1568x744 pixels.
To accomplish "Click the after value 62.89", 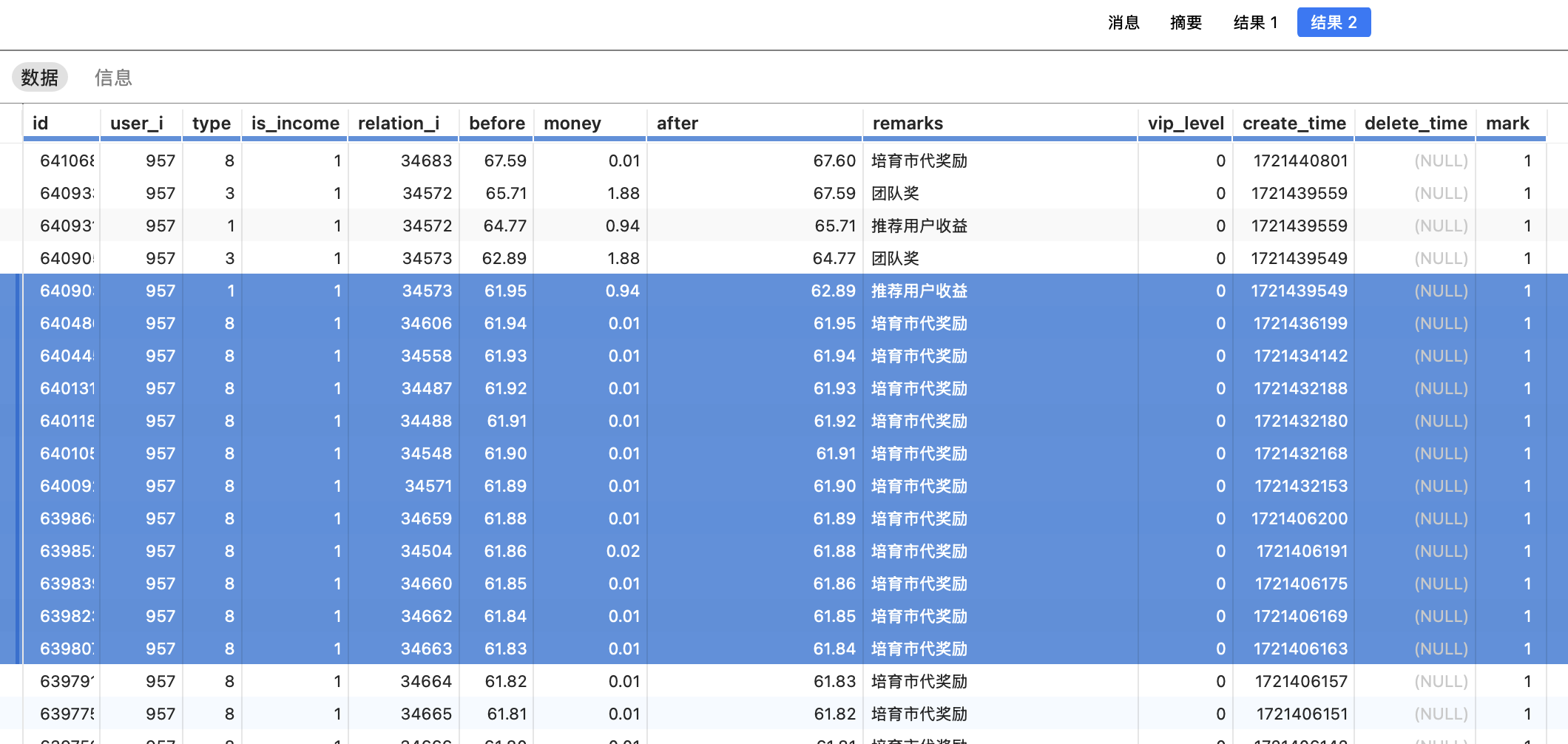I will [x=833, y=291].
